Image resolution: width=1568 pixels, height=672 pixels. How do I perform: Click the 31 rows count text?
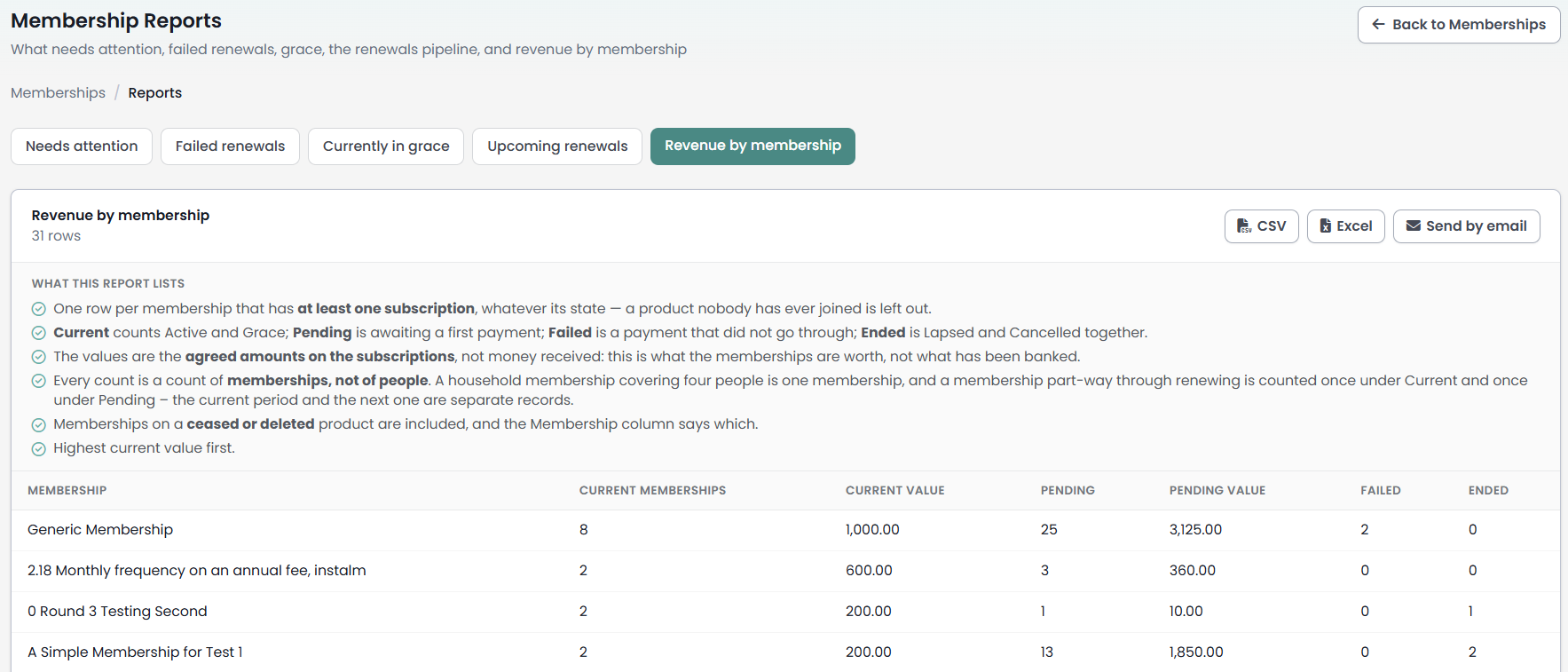pyautogui.click(x=56, y=236)
